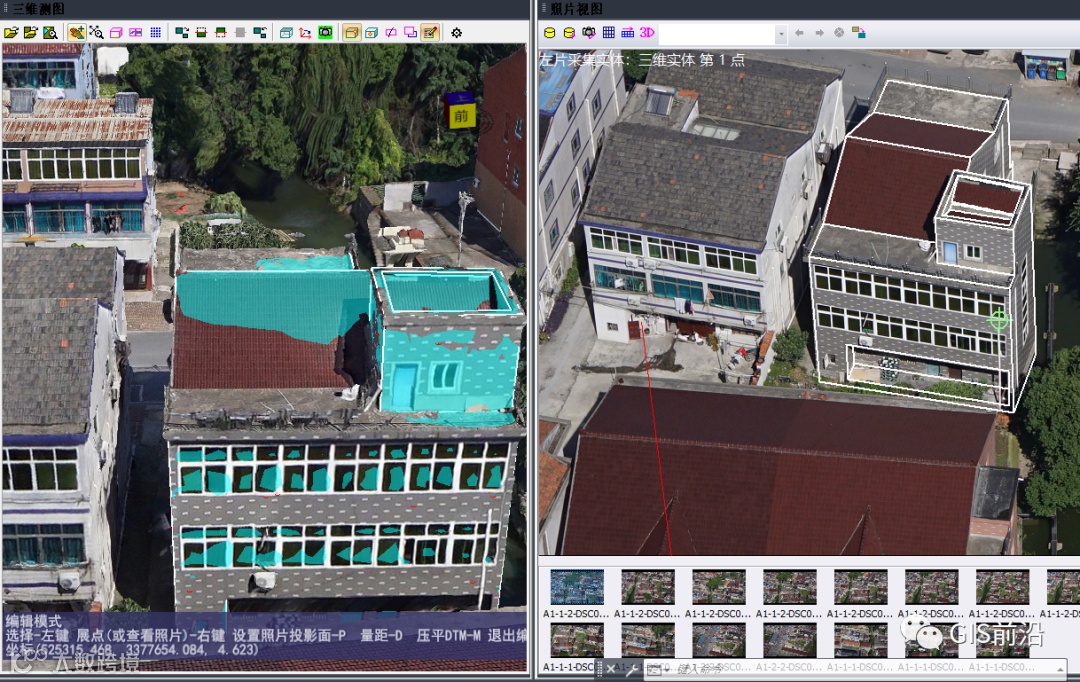Click the empty combo box in photo toolbar
This screenshot has height=682, width=1080.
(x=717, y=33)
